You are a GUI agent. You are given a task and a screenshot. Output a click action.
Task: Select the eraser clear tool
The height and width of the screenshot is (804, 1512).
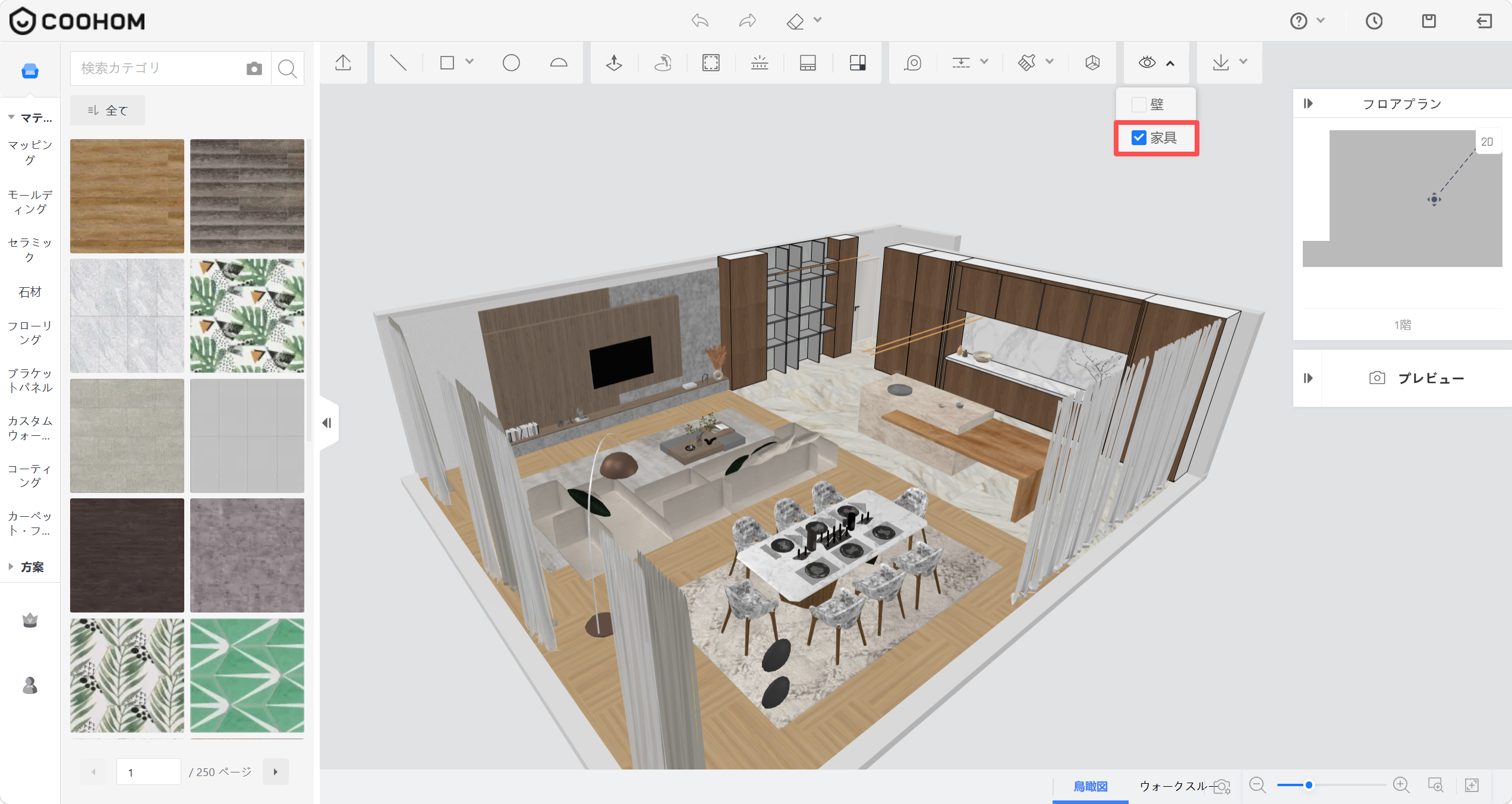pyautogui.click(x=795, y=21)
